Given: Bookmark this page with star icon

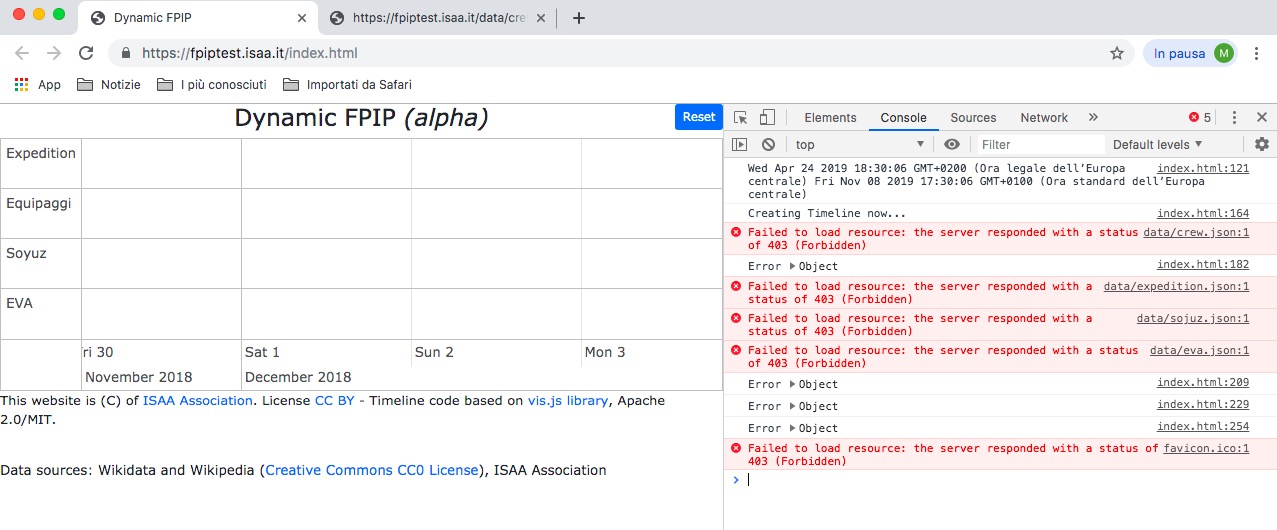Looking at the screenshot, I should coord(1117,53).
